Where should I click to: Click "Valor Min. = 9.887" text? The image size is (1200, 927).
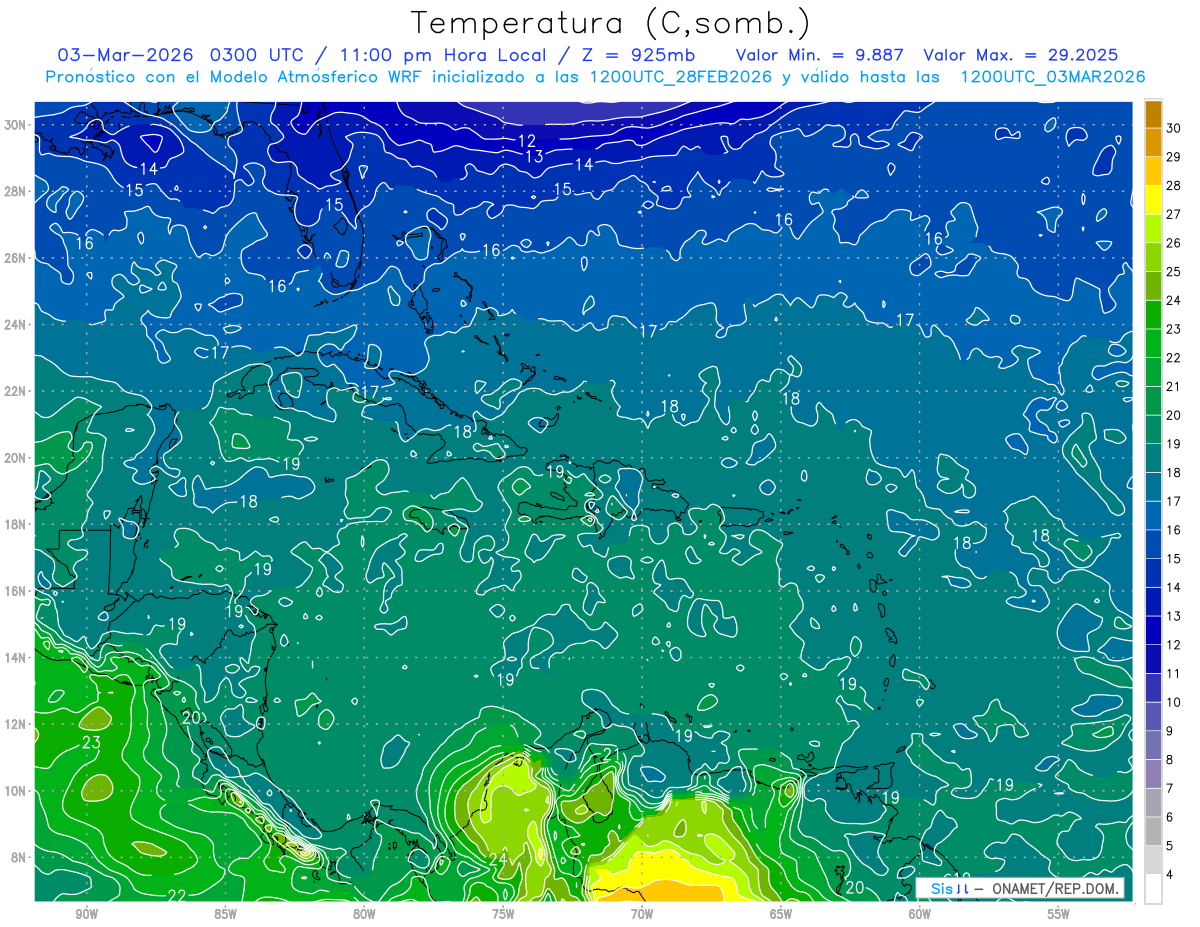pyautogui.click(x=821, y=55)
